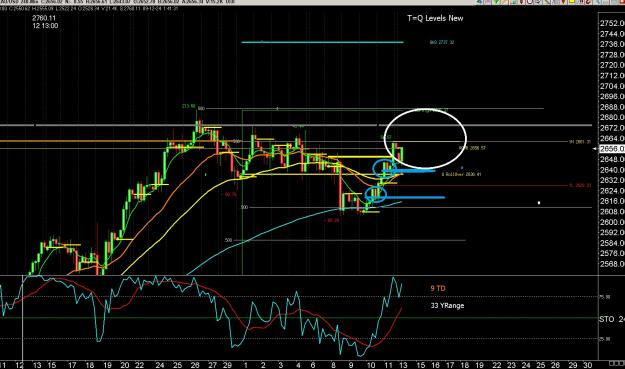Image resolution: width=625 pixels, height=369 pixels.
Task: Click the 2696.0 price axis label
Action: 612,96
